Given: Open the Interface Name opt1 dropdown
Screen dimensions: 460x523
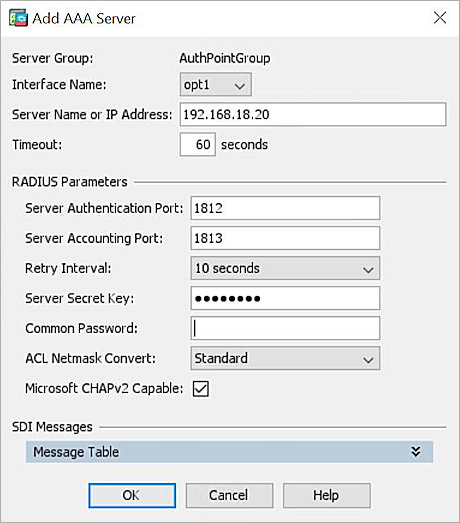Looking at the screenshot, I should [215, 85].
